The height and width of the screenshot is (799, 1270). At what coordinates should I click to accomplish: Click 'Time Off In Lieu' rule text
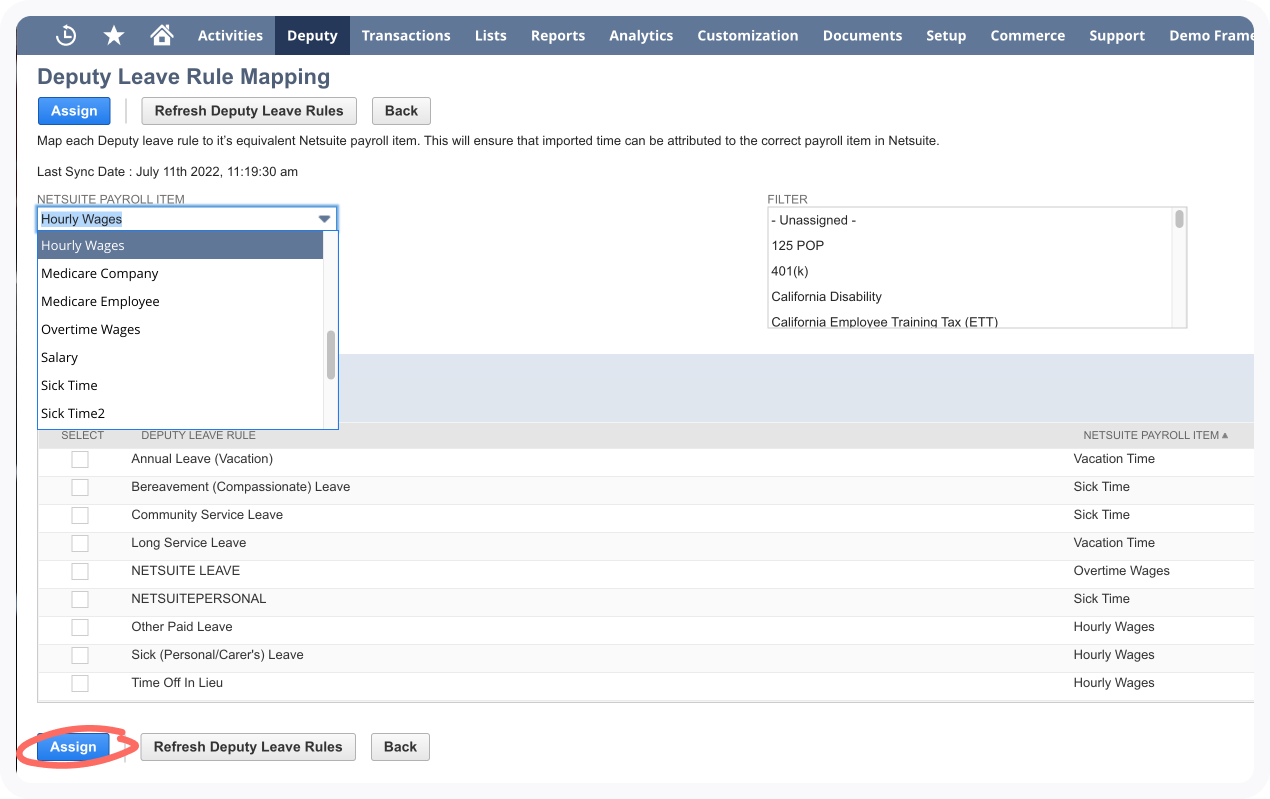[177, 683]
